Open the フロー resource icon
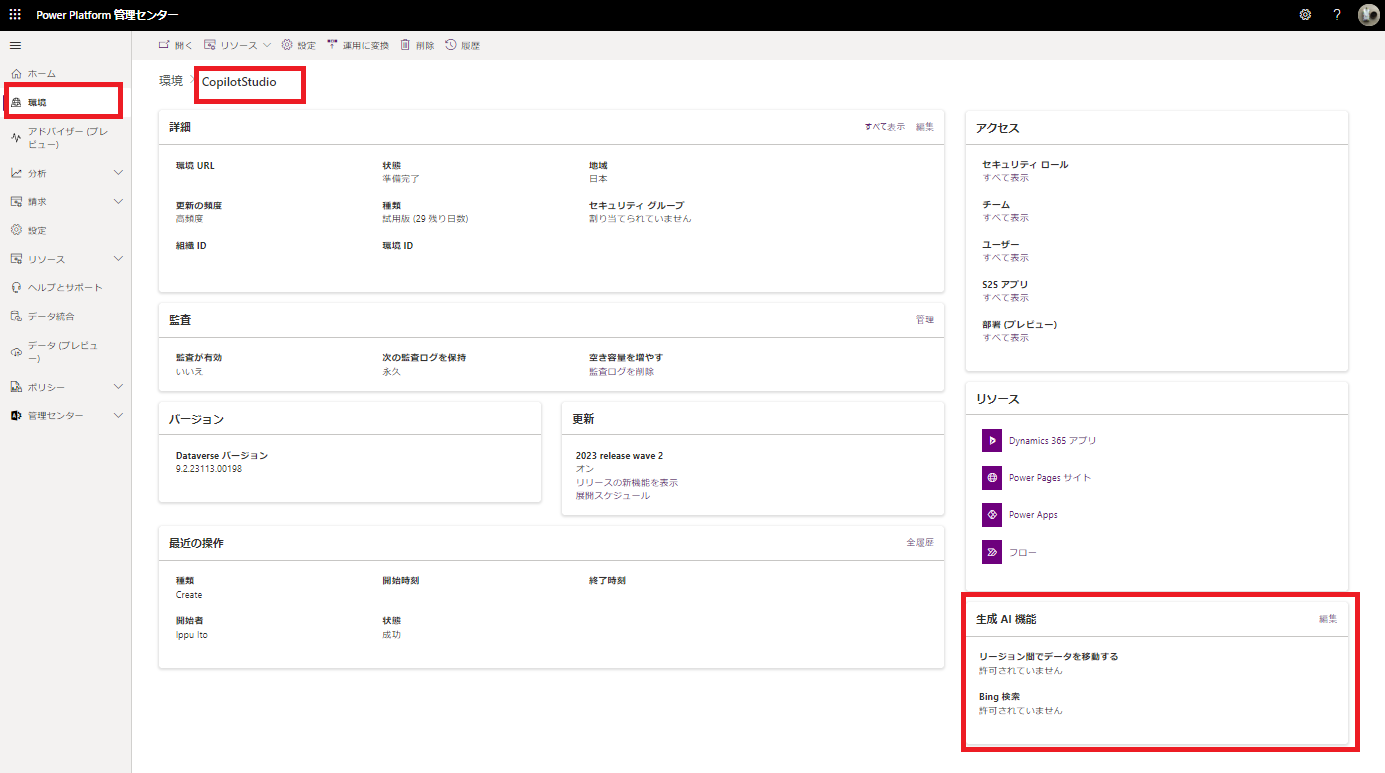The width and height of the screenshot is (1385, 773). [991, 551]
